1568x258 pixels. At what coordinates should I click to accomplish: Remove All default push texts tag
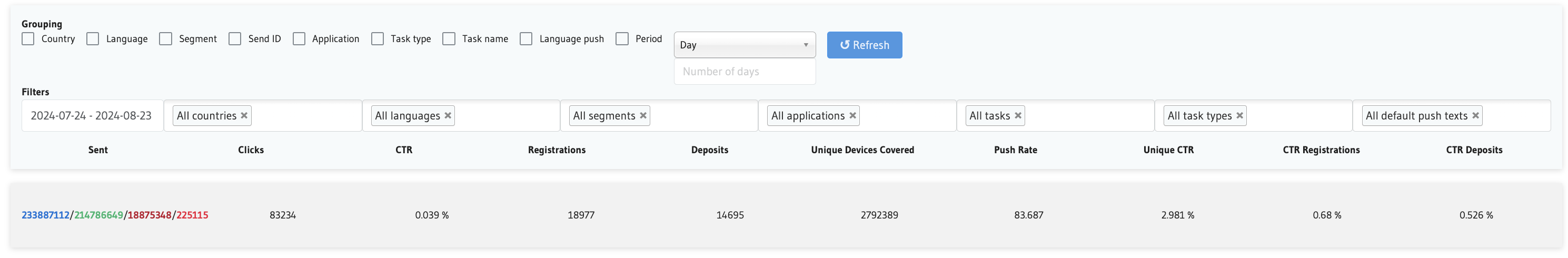tap(1475, 116)
